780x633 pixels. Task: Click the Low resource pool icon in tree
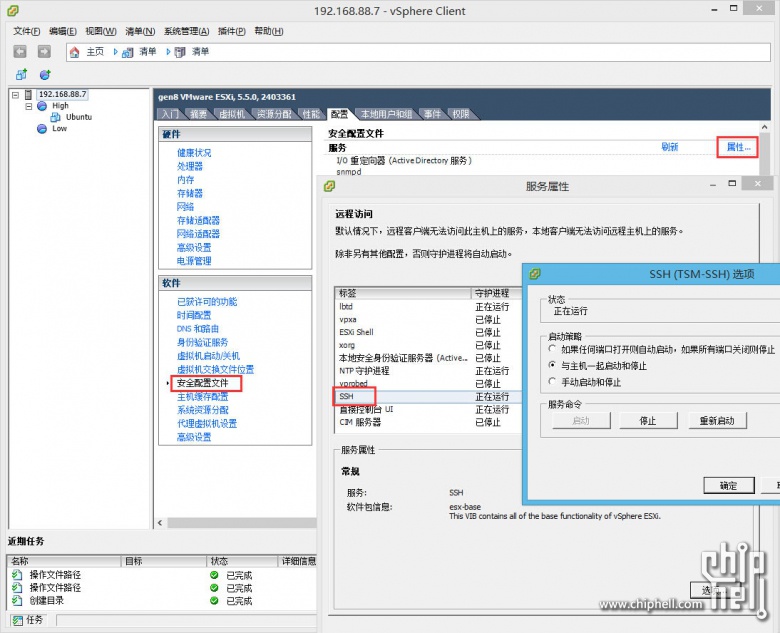pos(42,129)
